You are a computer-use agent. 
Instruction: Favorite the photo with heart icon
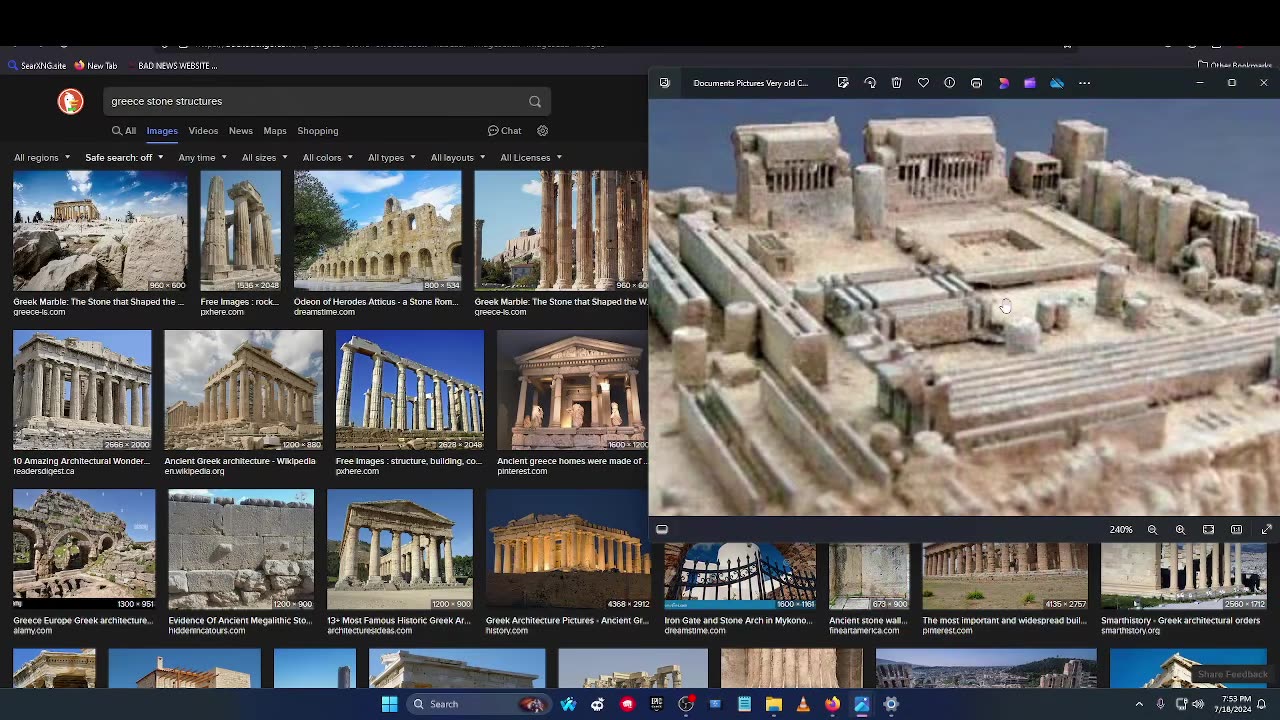tap(923, 83)
